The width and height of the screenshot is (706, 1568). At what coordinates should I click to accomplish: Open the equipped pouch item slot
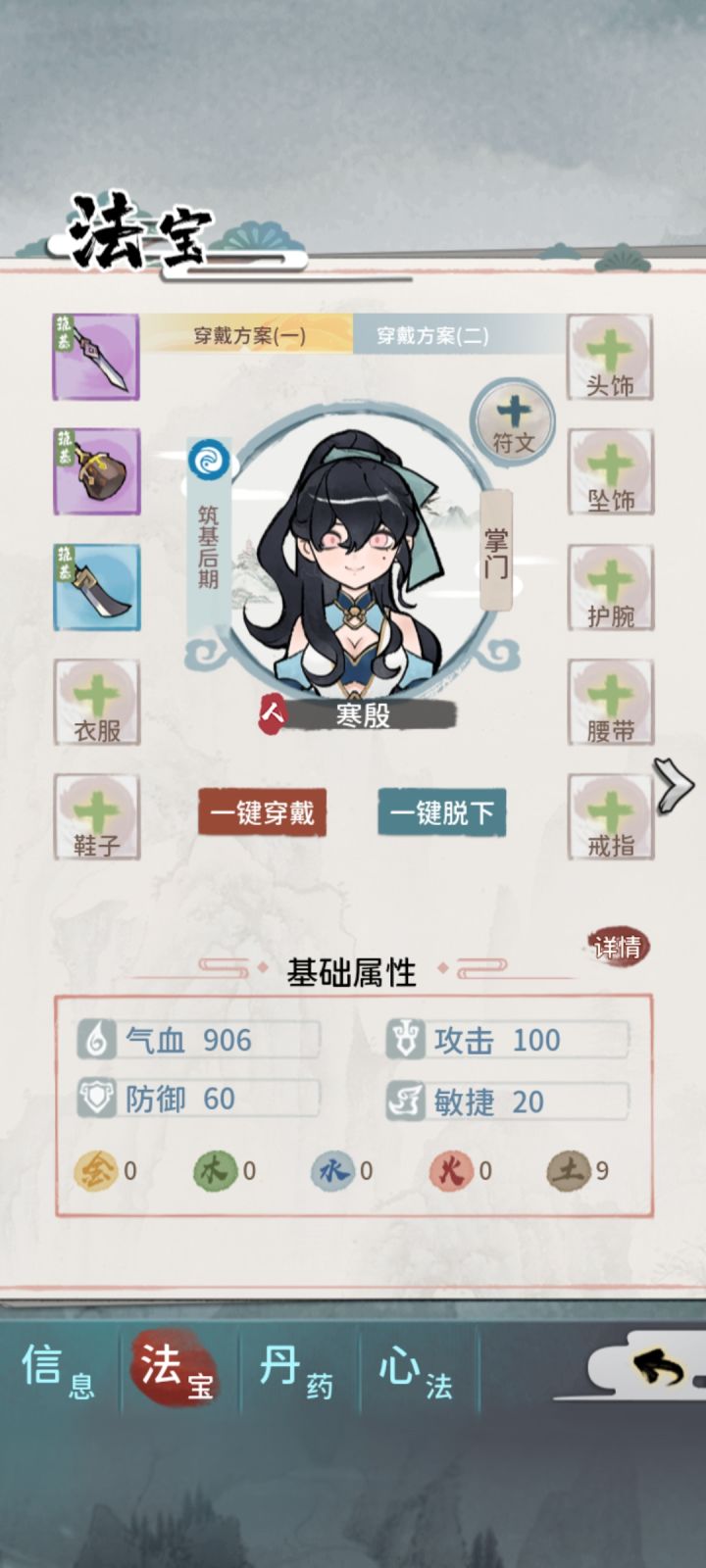coord(96,471)
